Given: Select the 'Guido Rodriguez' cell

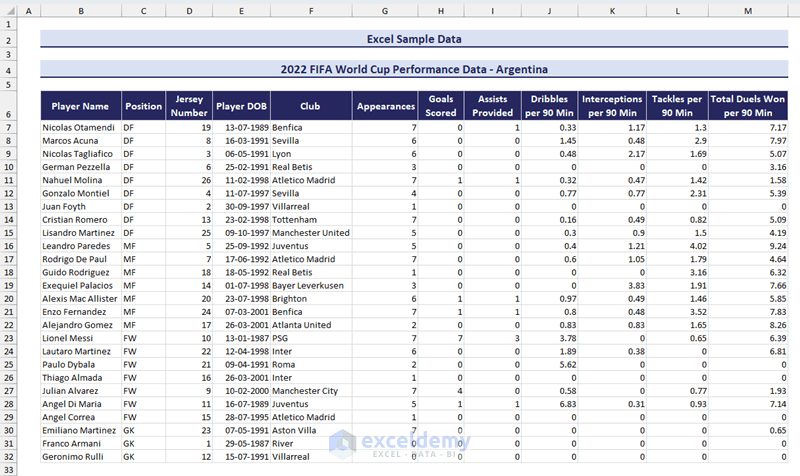Looking at the screenshot, I should tap(81, 272).
